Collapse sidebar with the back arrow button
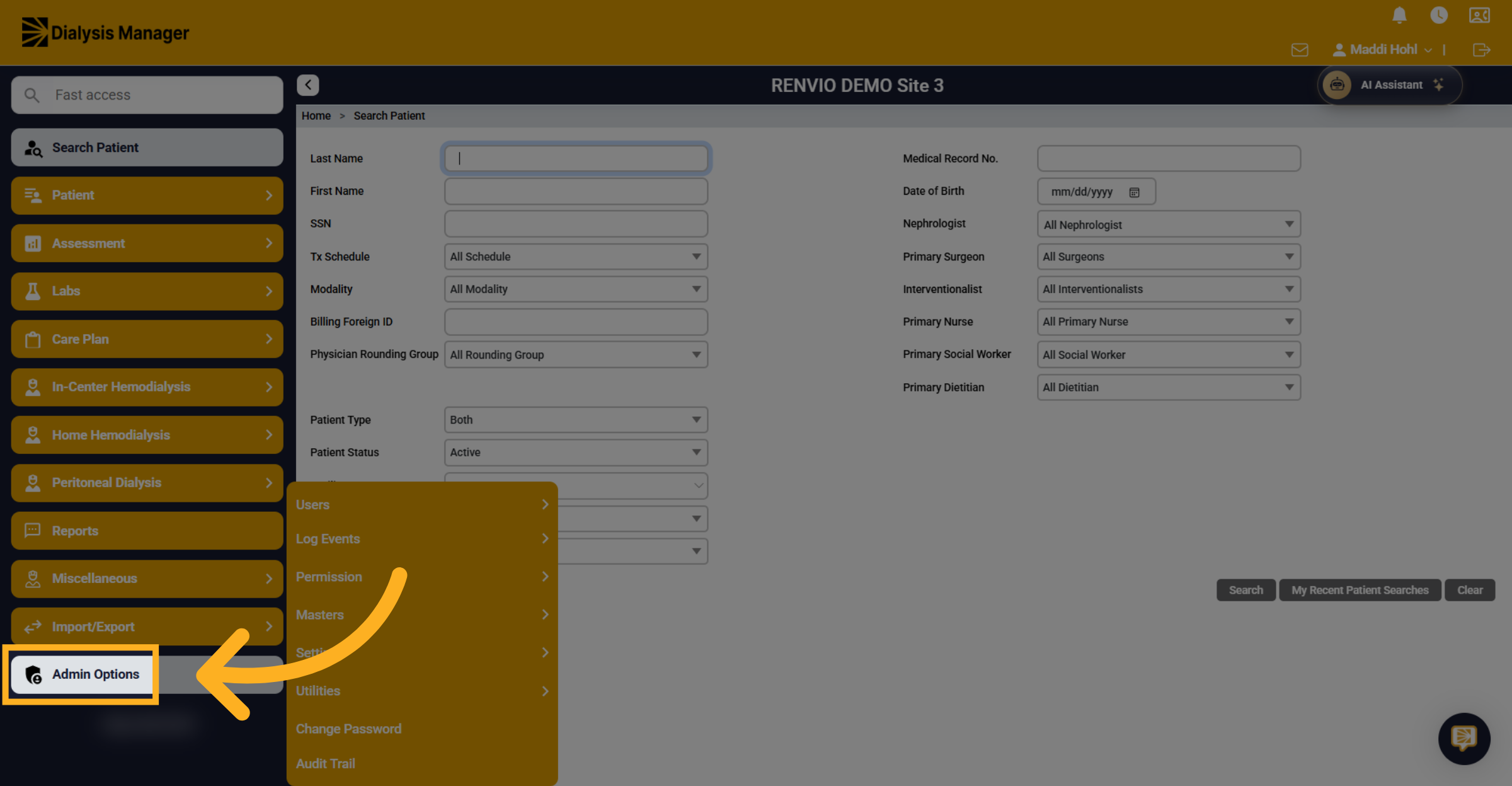 click(308, 85)
